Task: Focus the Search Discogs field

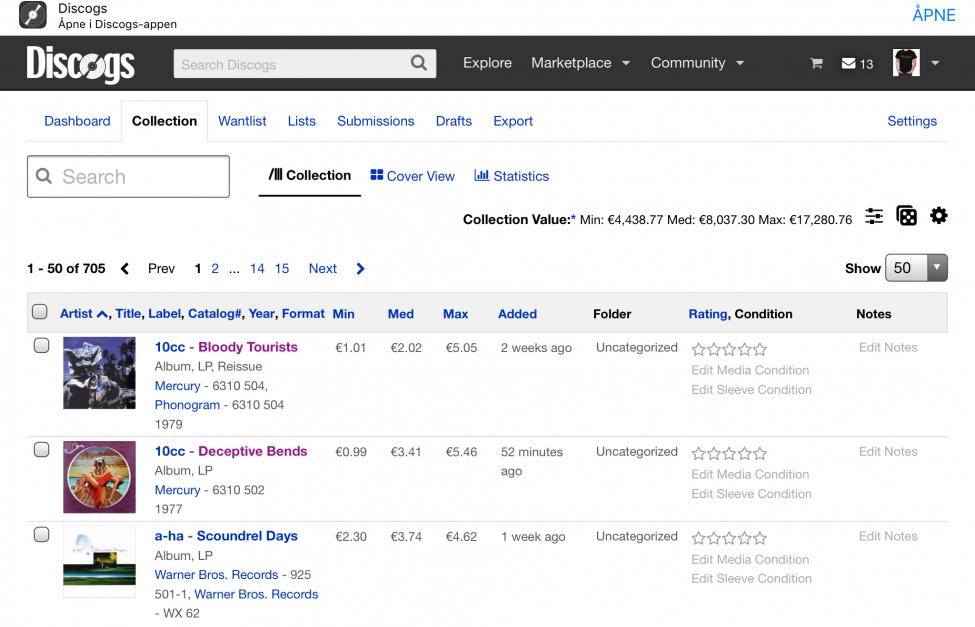Action: click(305, 63)
